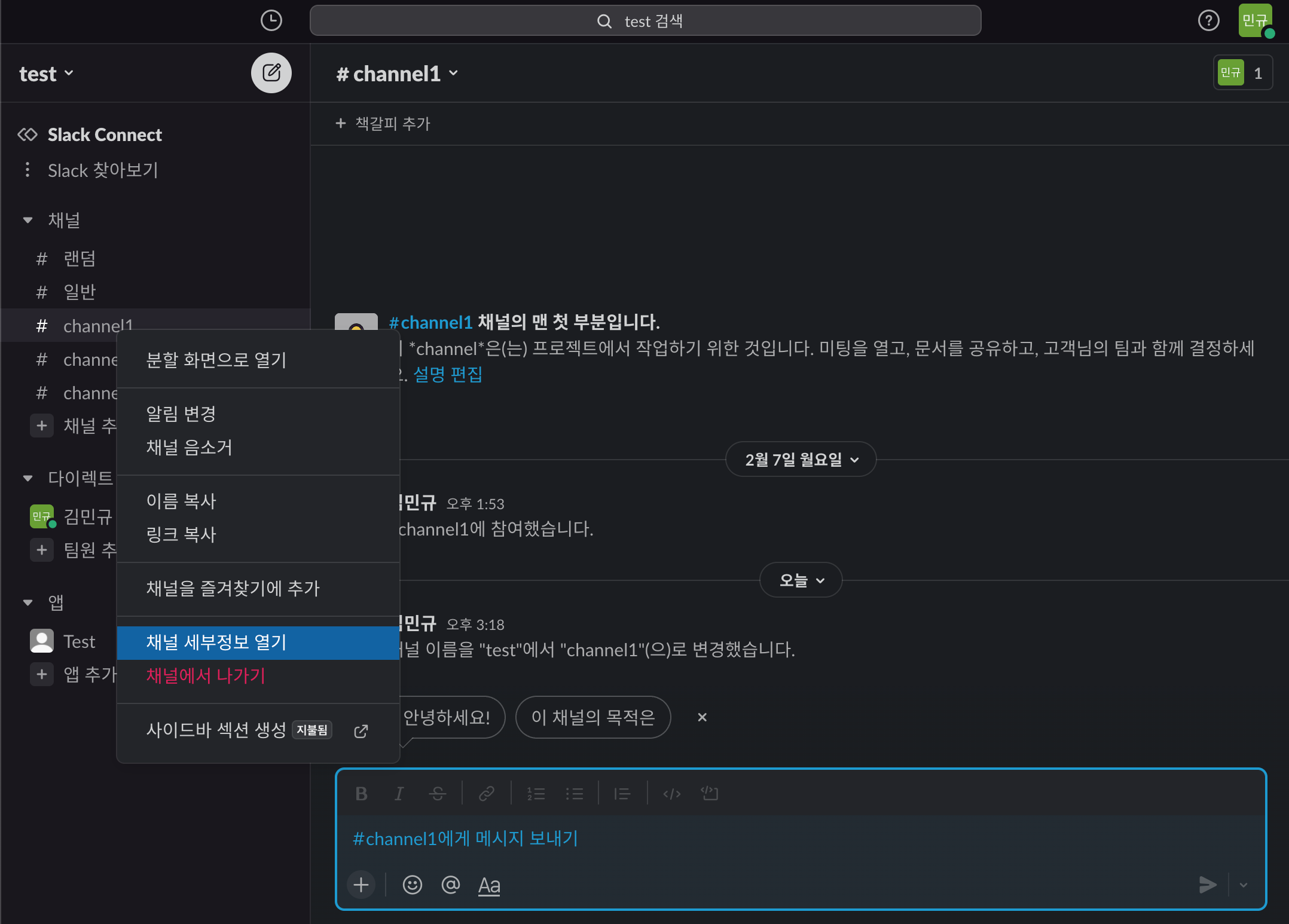Insert a link with the link icon
The image size is (1289, 924).
coord(486,794)
